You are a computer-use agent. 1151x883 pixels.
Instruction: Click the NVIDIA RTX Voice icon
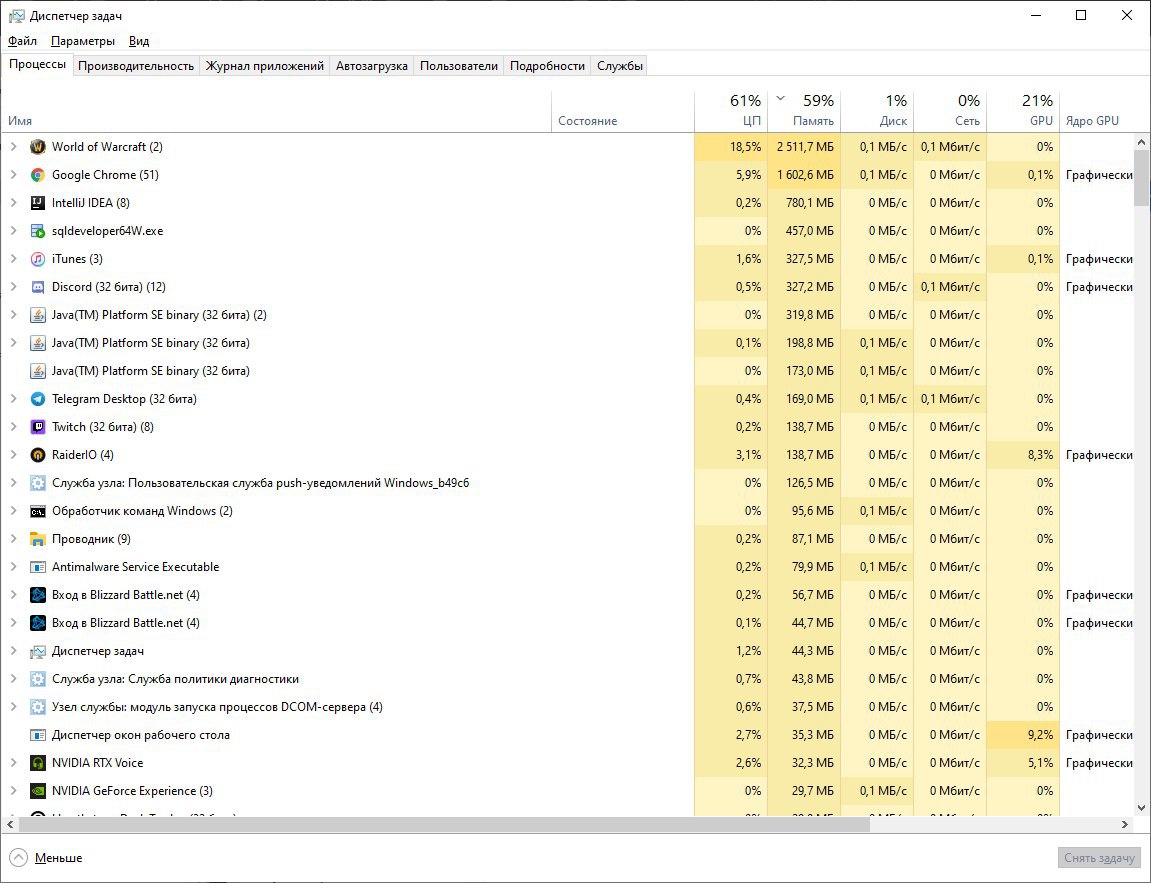[x=37, y=763]
